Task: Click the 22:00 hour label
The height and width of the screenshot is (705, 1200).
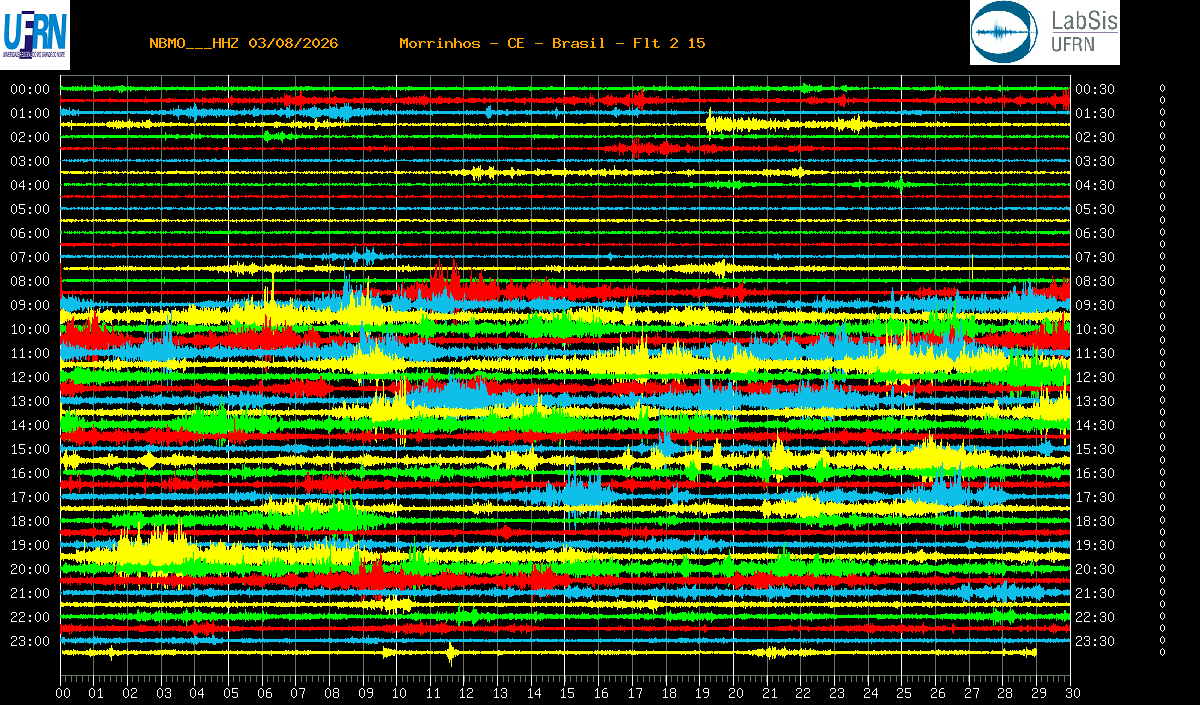Action: 30,617
